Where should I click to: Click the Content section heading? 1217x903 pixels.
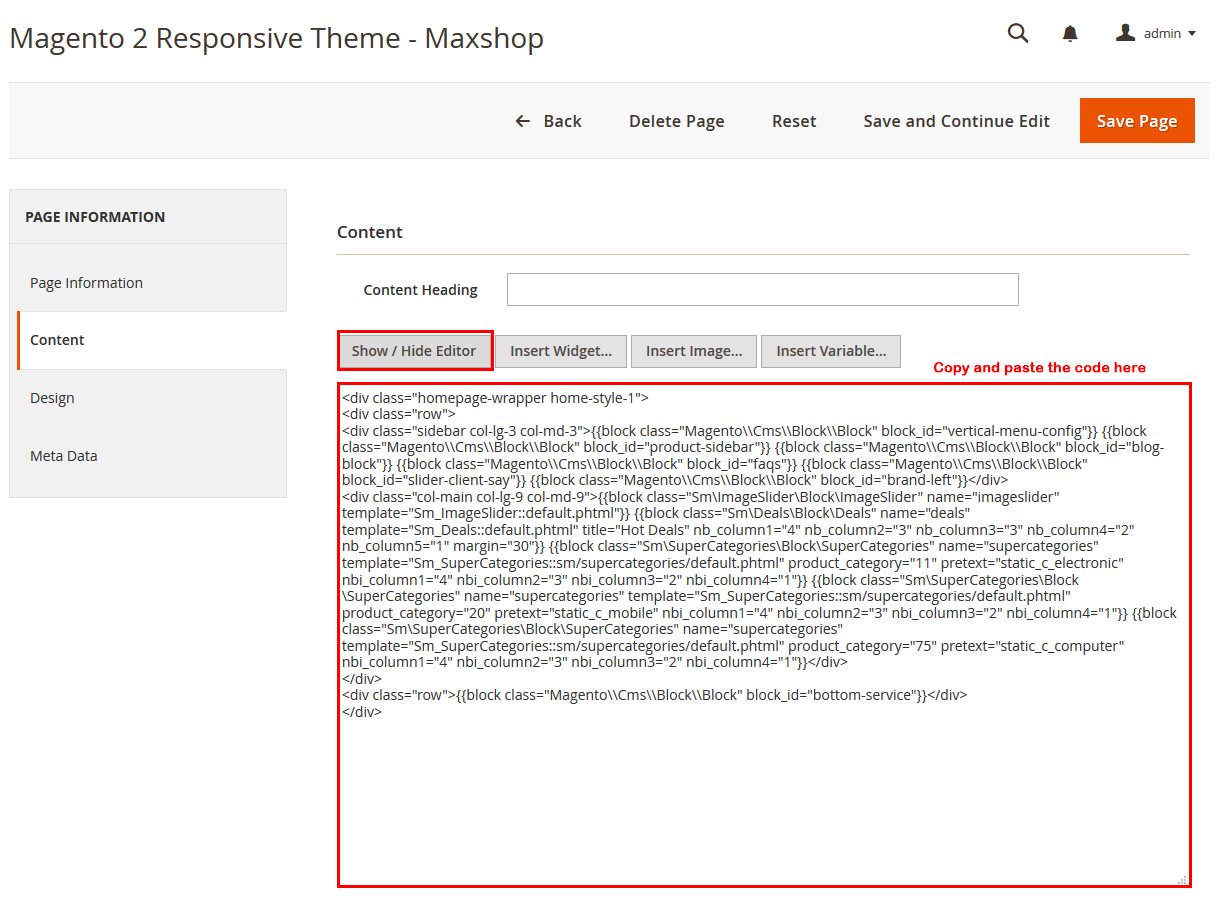coord(370,232)
